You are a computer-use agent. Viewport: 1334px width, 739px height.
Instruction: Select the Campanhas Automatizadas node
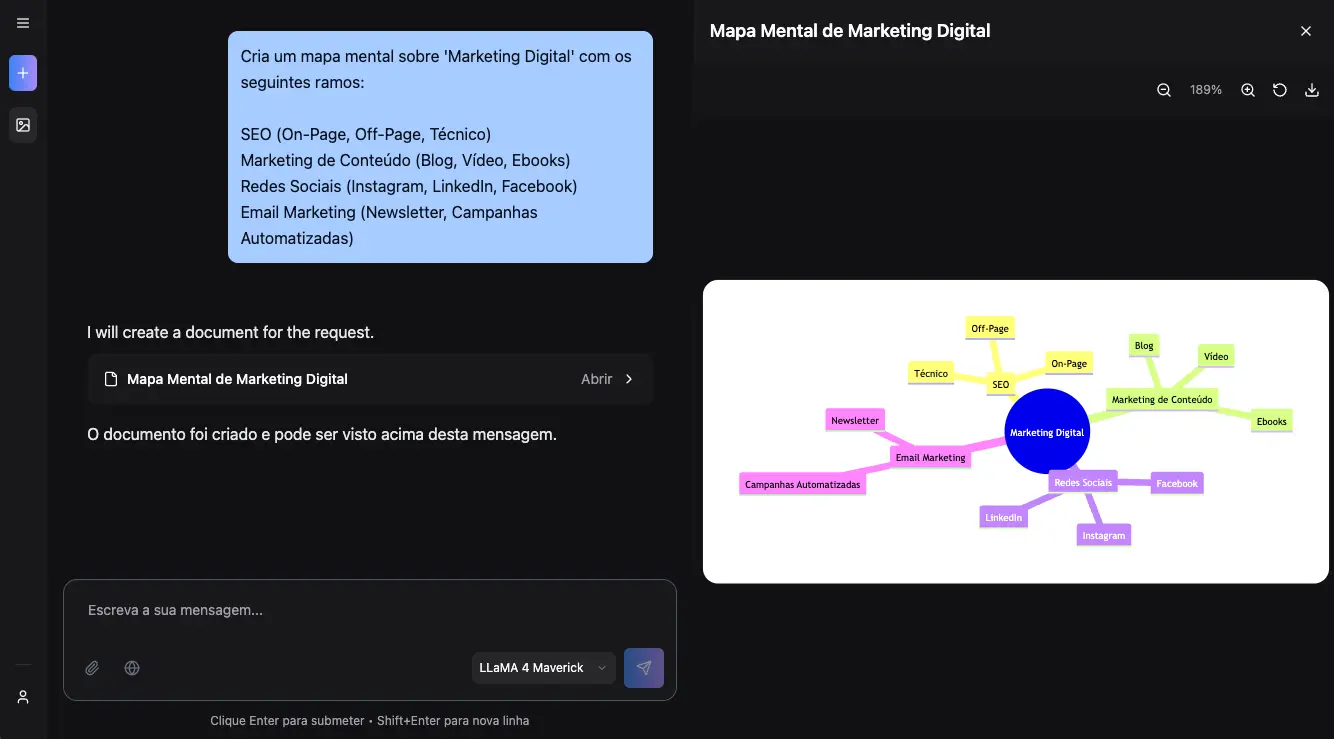coord(802,484)
